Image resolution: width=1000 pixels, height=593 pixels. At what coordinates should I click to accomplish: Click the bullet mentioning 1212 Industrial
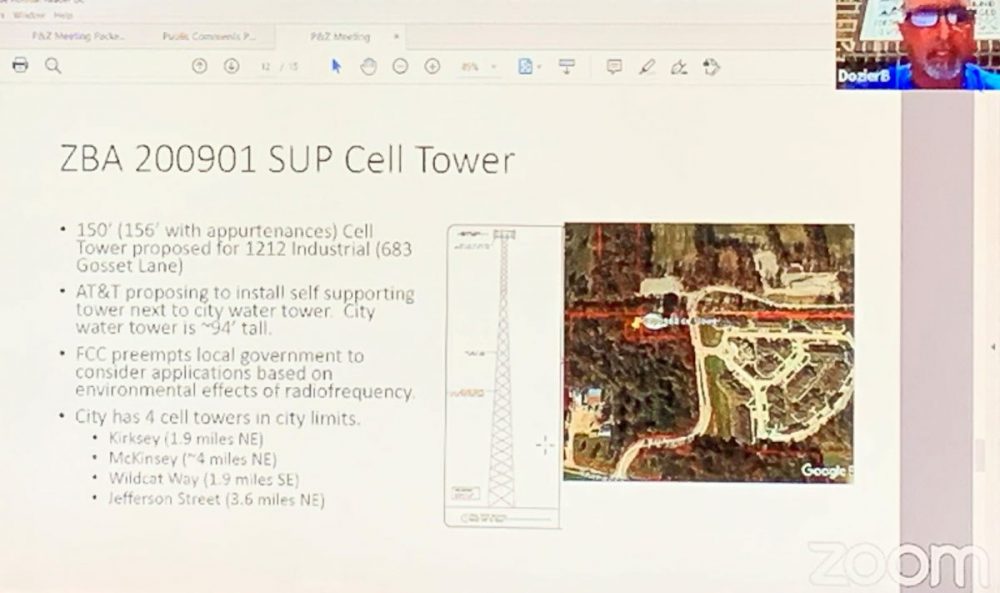244,248
